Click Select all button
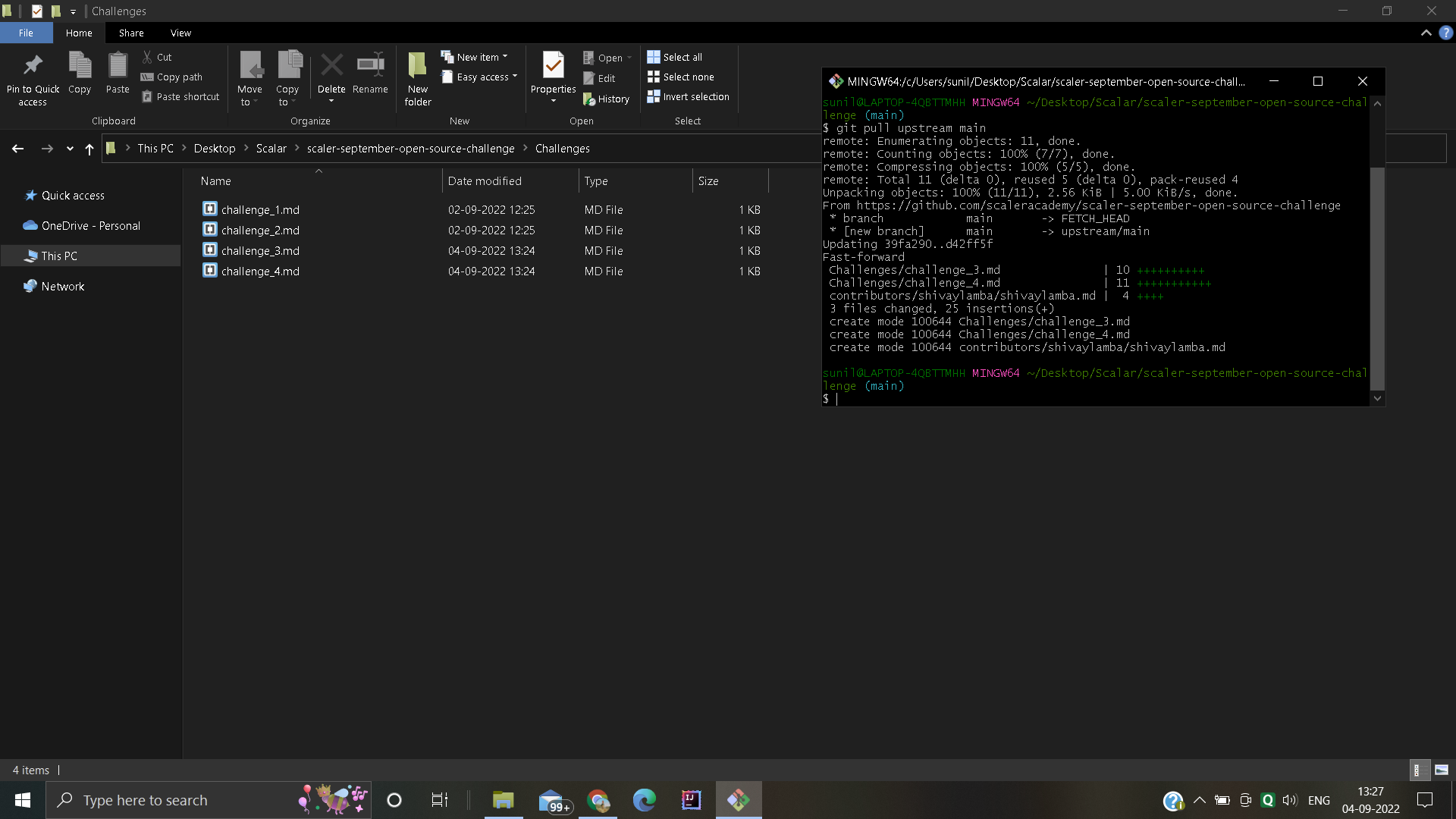Screen dimensions: 1456x819 coord(674,57)
